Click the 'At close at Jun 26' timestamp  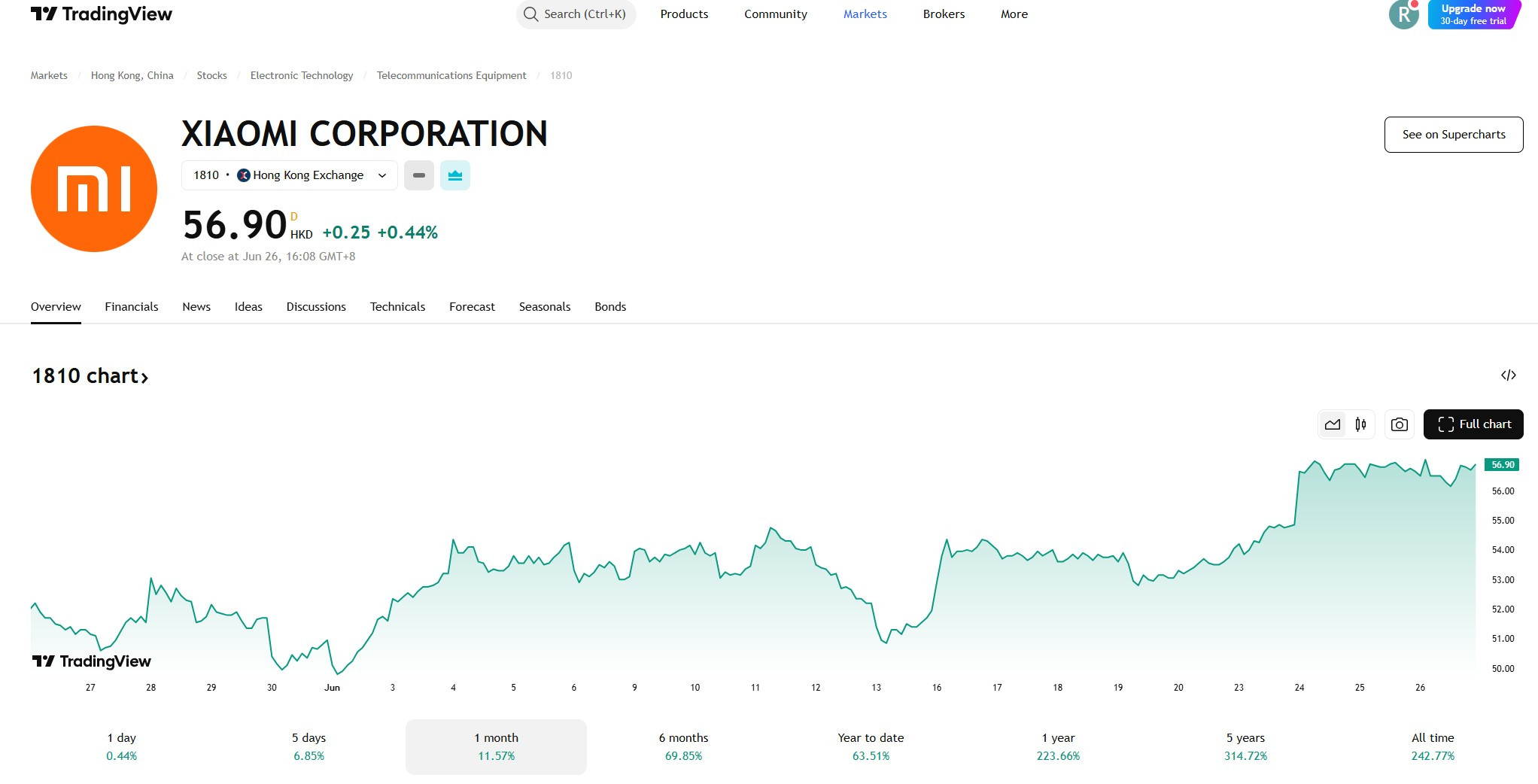pyautogui.click(x=269, y=257)
